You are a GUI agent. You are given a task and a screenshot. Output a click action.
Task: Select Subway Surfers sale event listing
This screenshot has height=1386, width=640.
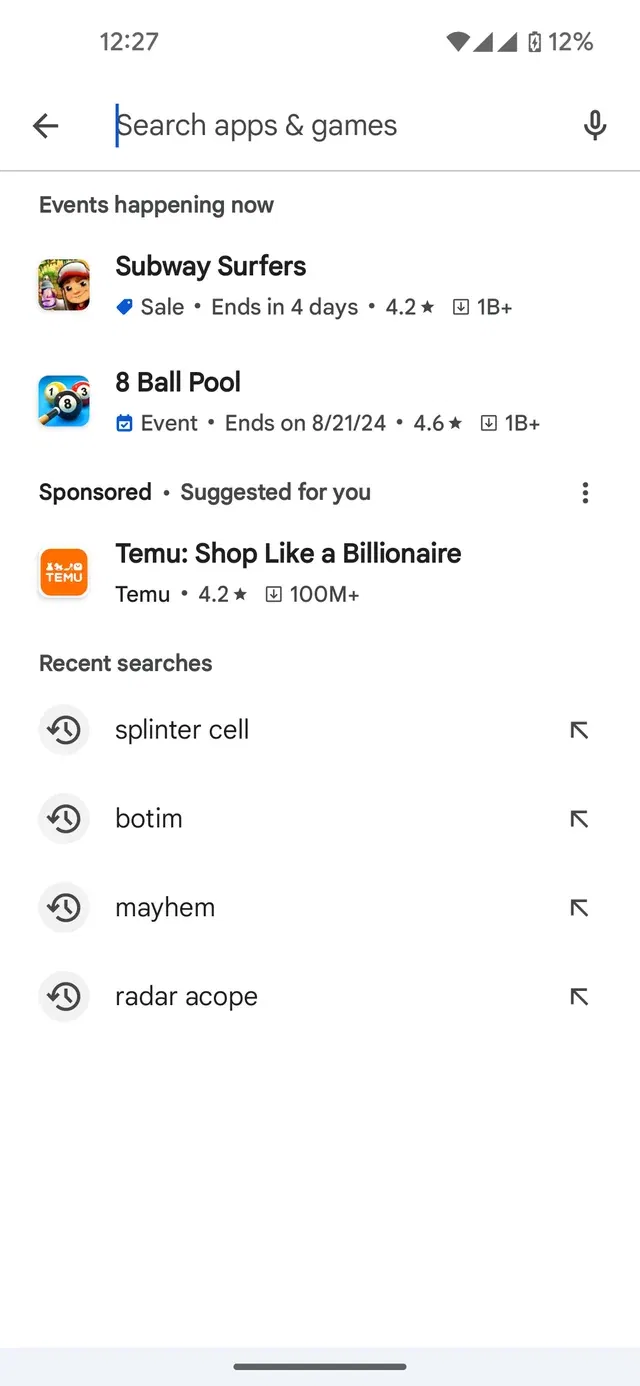coord(320,285)
